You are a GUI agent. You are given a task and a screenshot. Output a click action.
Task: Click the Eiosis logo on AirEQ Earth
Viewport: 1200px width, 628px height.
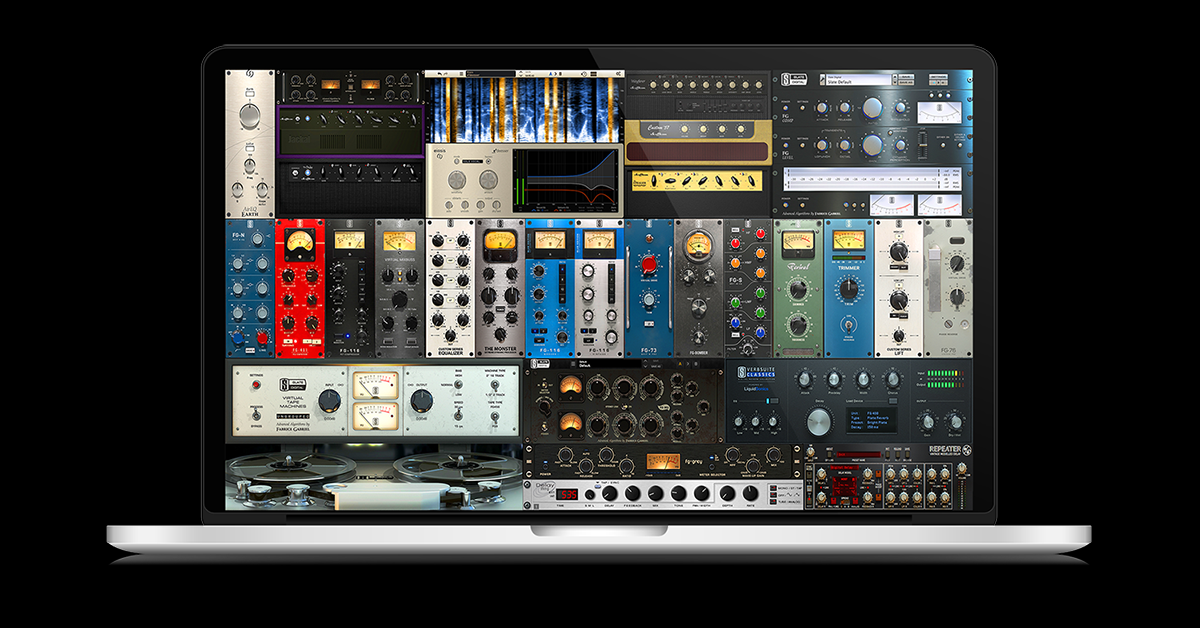click(x=250, y=72)
